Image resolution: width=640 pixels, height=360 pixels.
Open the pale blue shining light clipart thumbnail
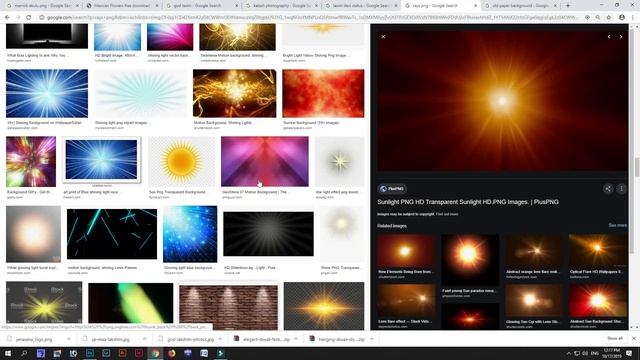[x=140, y=93]
